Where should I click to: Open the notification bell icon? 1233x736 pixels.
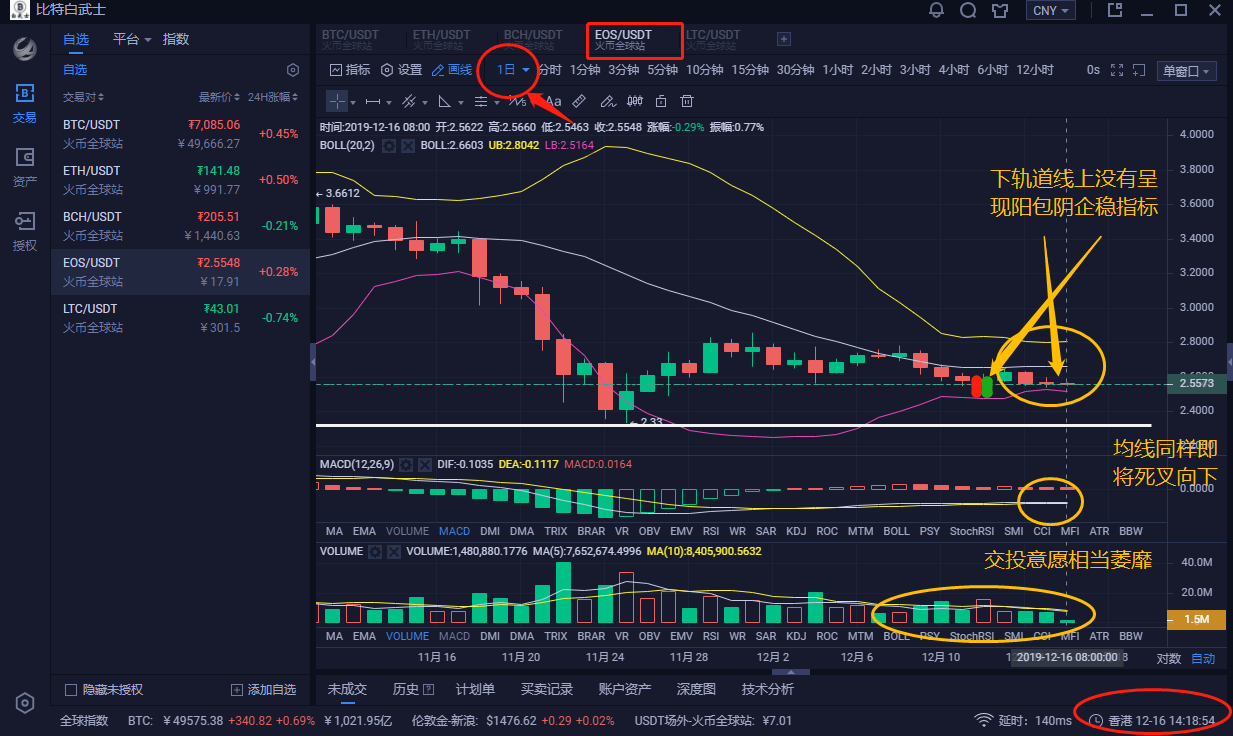pos(936,11)
